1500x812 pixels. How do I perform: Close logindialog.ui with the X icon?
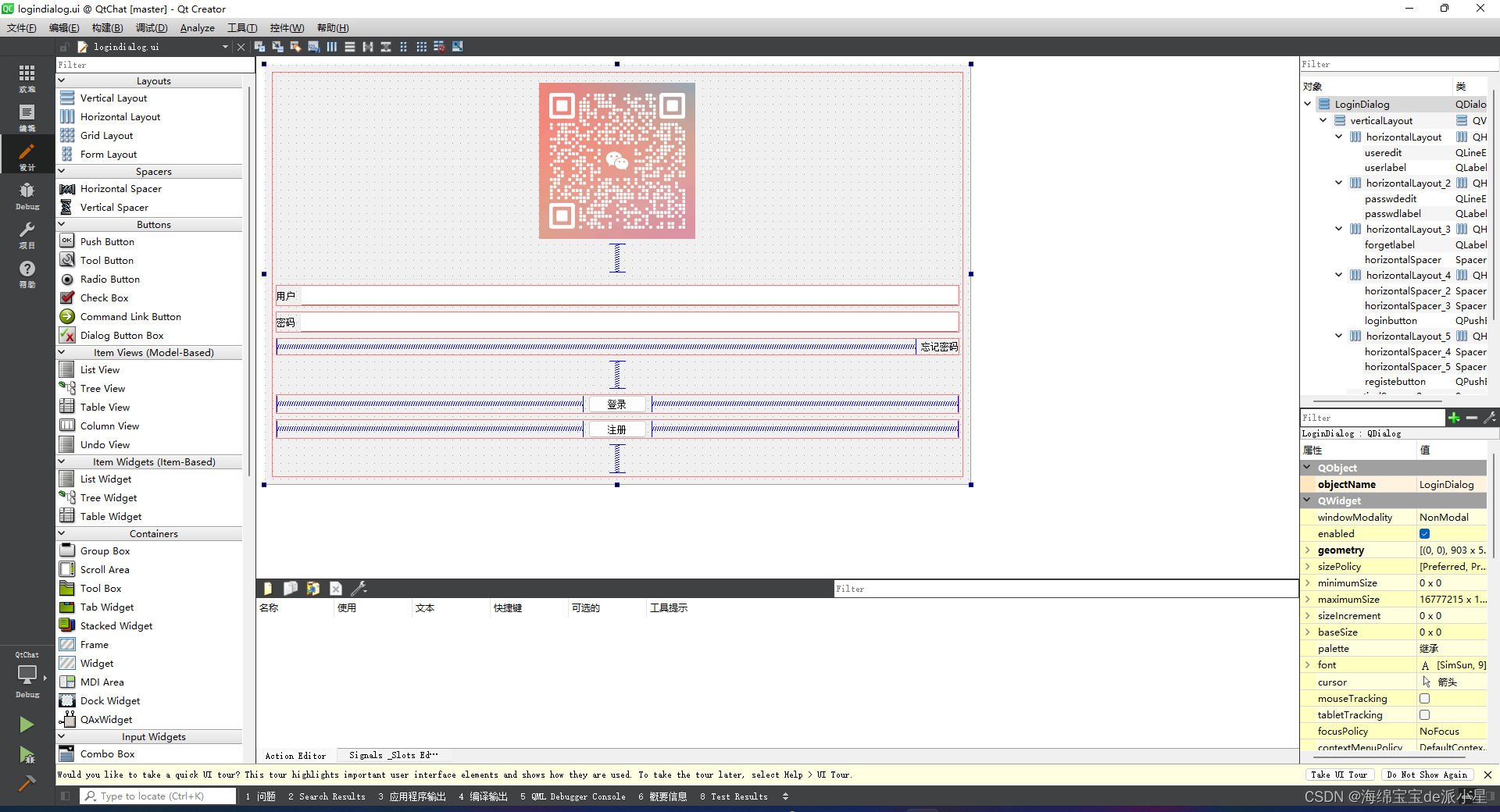[241, 47]
